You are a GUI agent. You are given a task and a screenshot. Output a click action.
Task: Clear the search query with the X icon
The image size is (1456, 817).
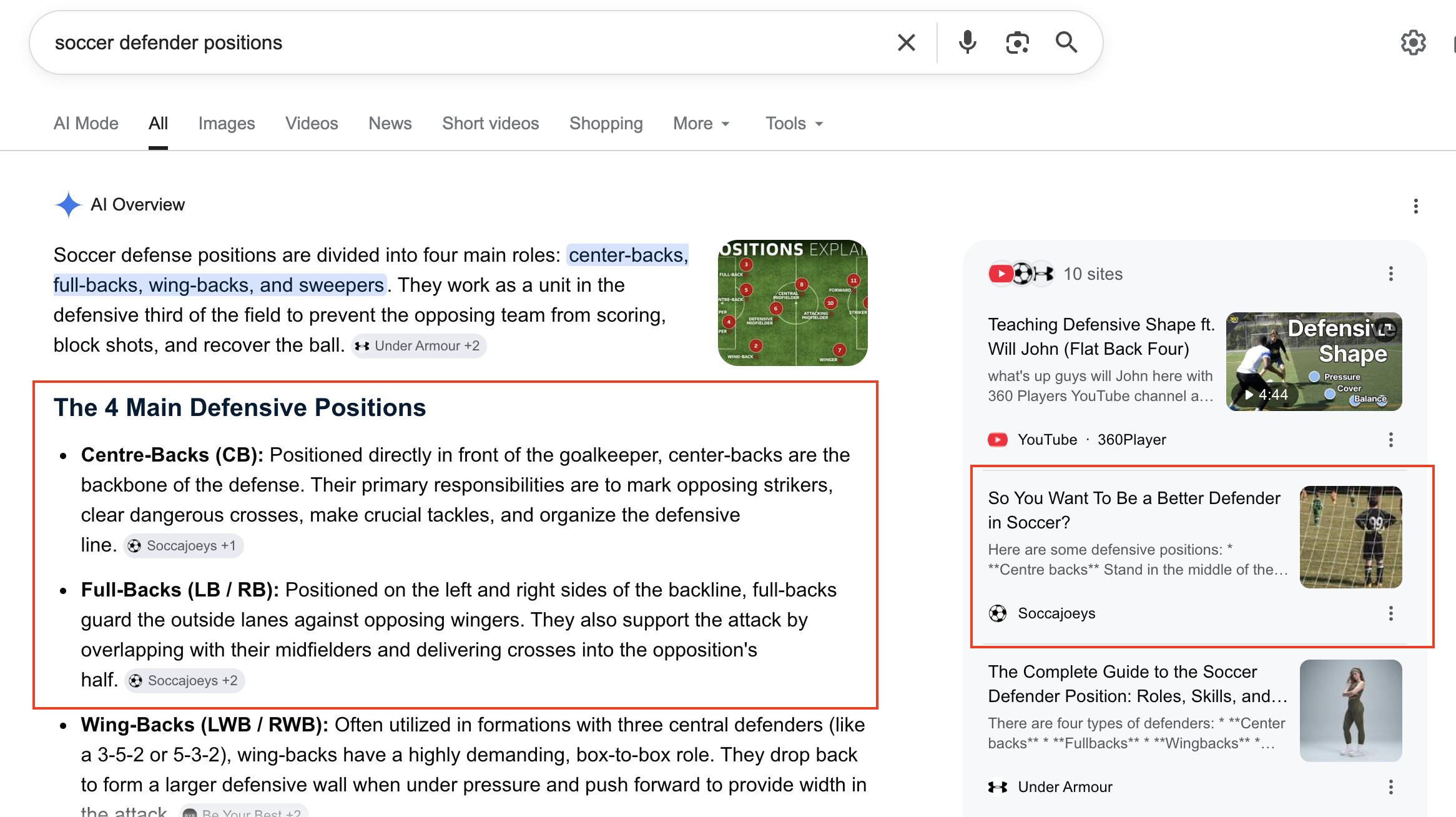(906, 42)
